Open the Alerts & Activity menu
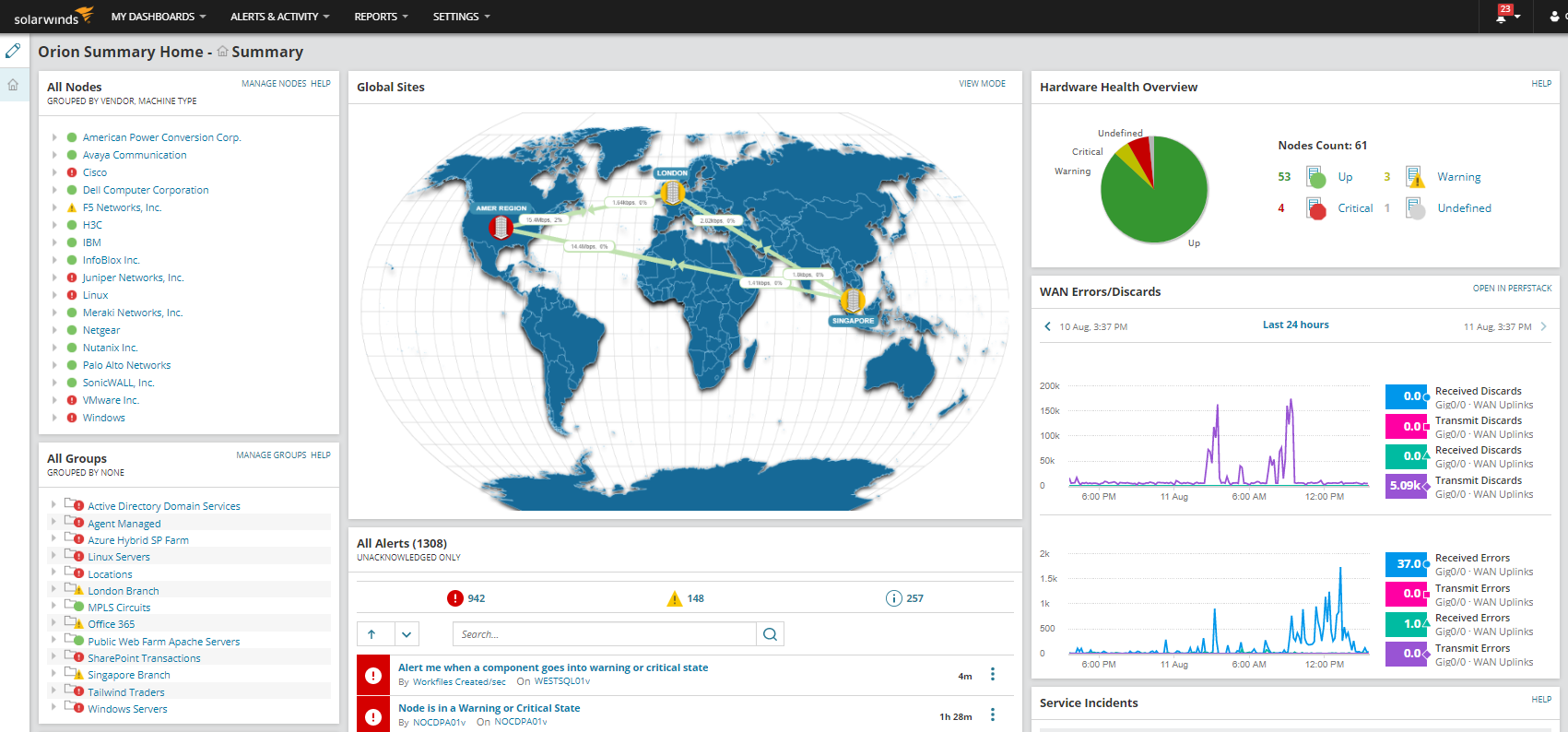 pos(279,17)
